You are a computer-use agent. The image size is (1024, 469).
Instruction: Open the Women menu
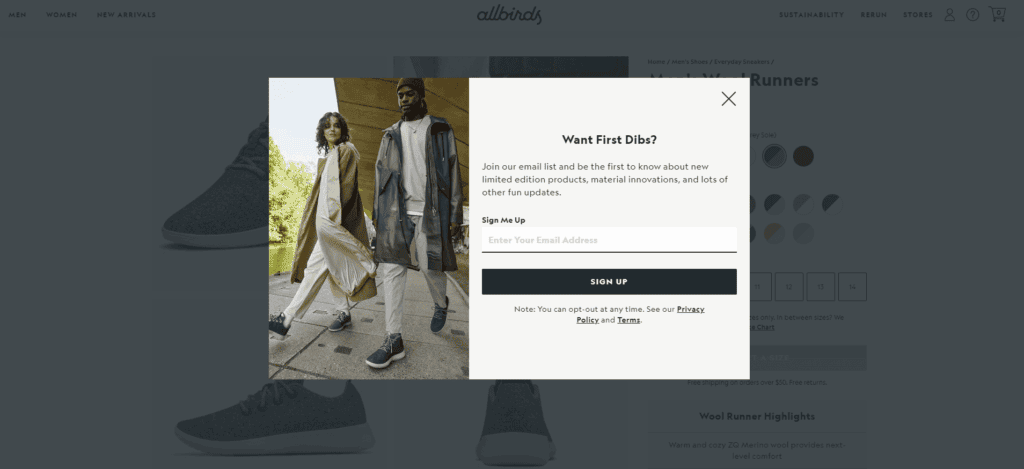[61, 15]
